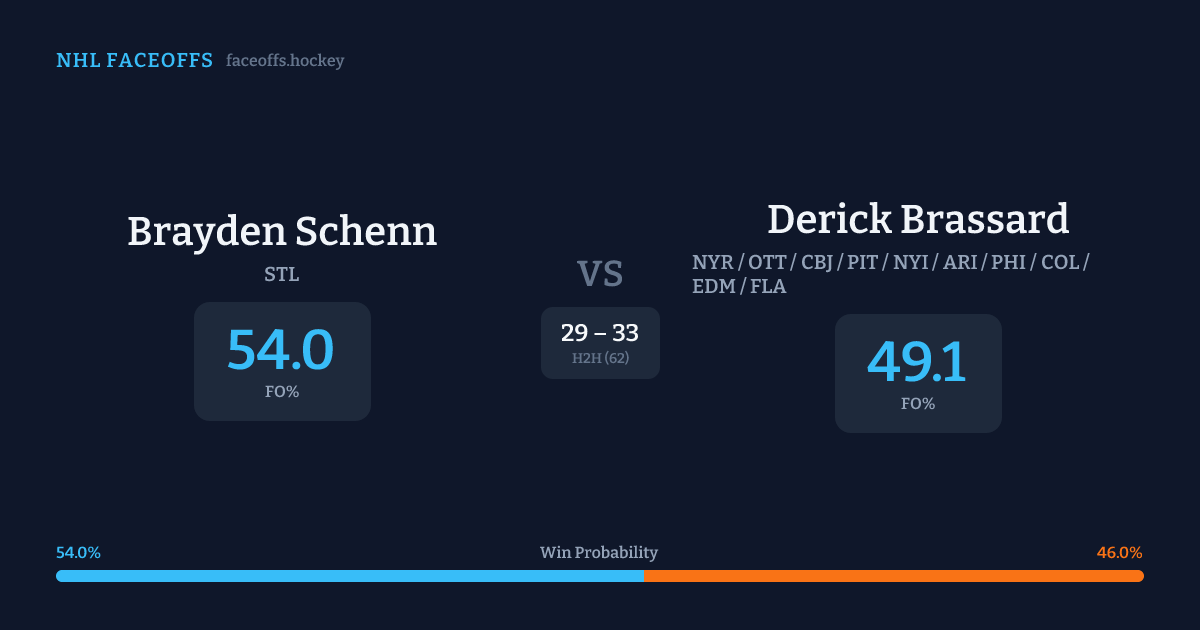Click Schenn's 54.0 faceoff percentage value
The height and width of the screenshot is (630, 1200).
point(281,349)
